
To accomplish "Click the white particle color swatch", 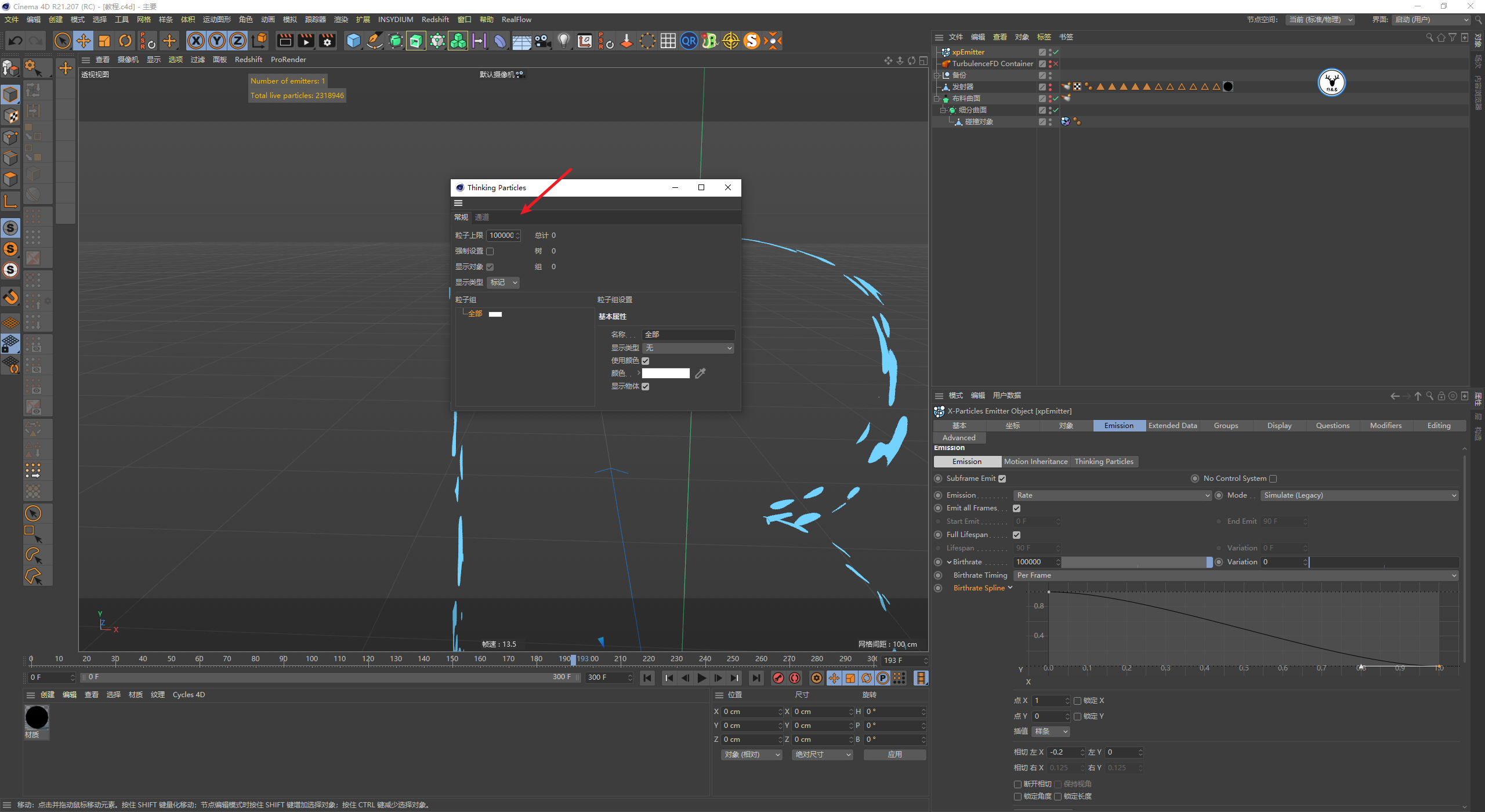I will (x=665, y=374).
